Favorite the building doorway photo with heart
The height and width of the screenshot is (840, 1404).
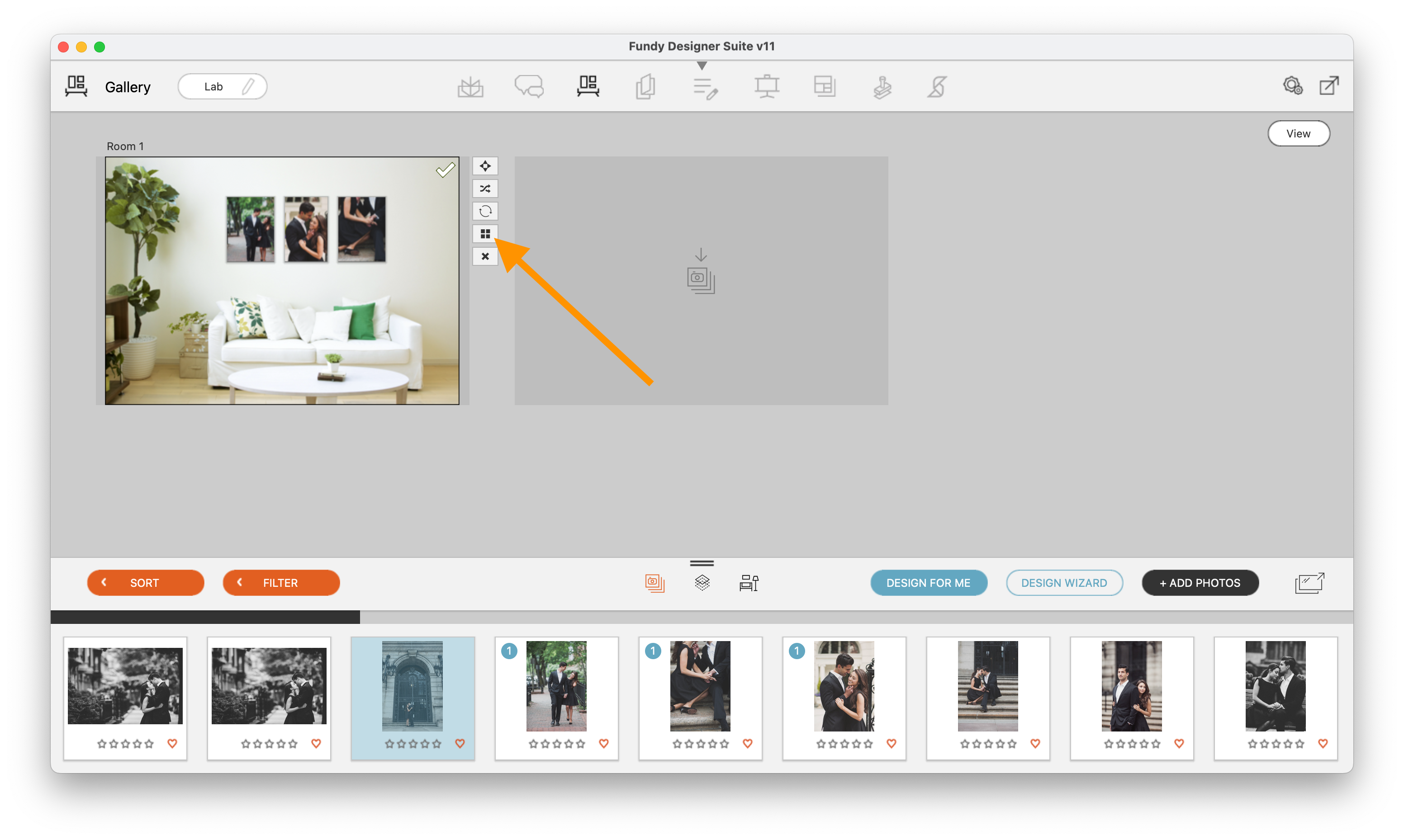coord(460,744)
